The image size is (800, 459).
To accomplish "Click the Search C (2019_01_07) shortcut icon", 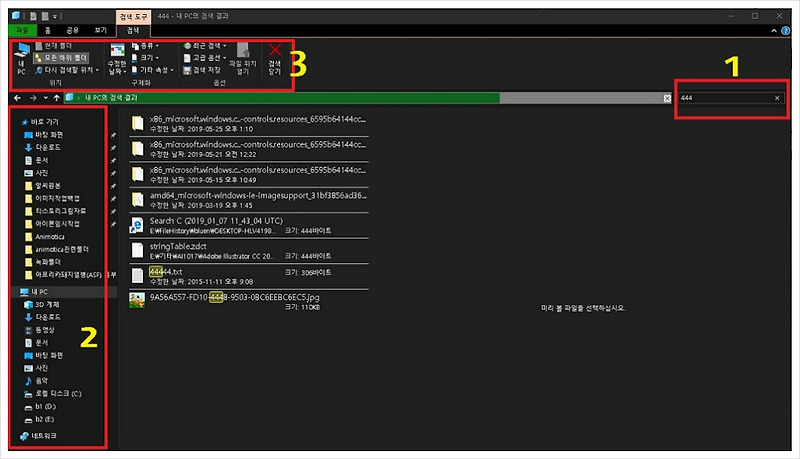I will pos(137,225).
